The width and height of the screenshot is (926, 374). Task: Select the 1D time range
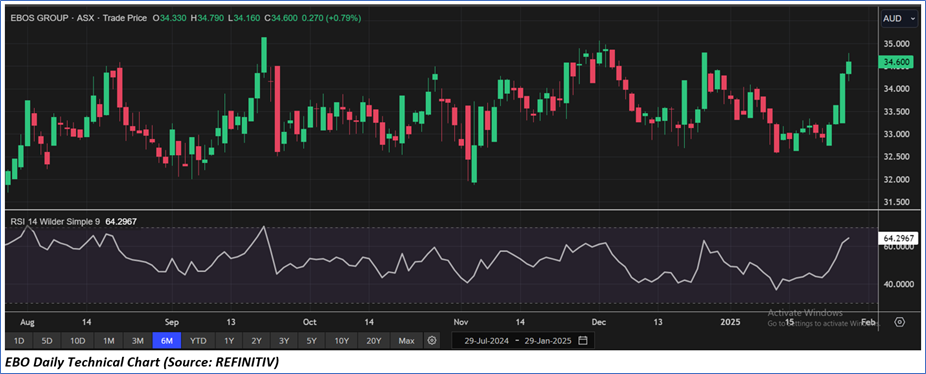click(19, 341)
